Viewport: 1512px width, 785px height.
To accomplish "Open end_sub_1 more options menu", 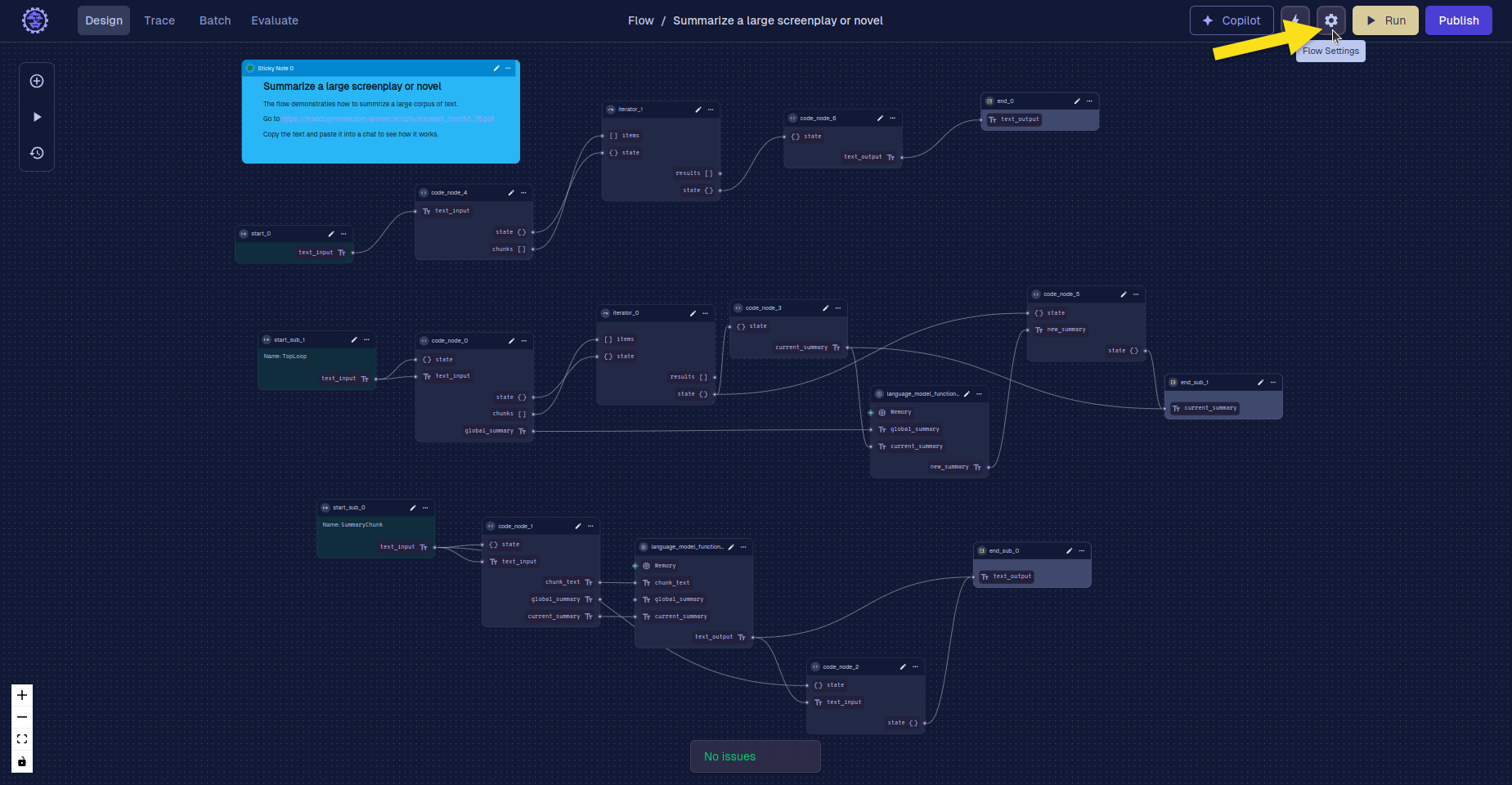I will [x=1273, y=383].
